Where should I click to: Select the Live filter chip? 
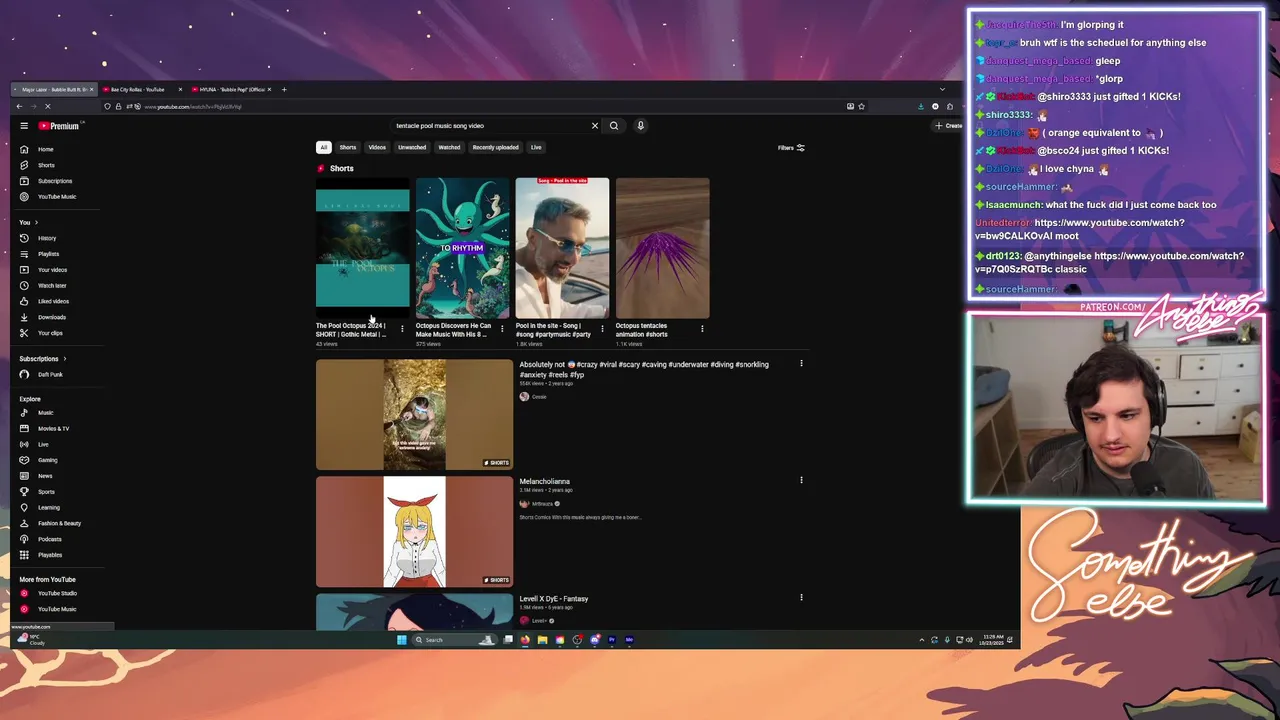(x=536, y=147)
